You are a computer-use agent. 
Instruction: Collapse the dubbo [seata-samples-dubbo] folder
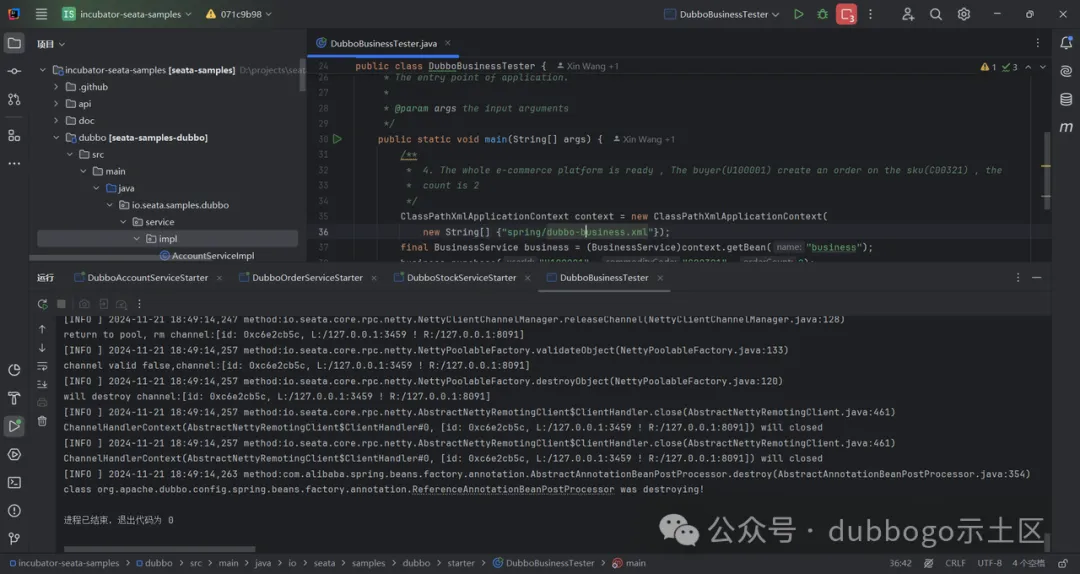(x=57, y=138)
